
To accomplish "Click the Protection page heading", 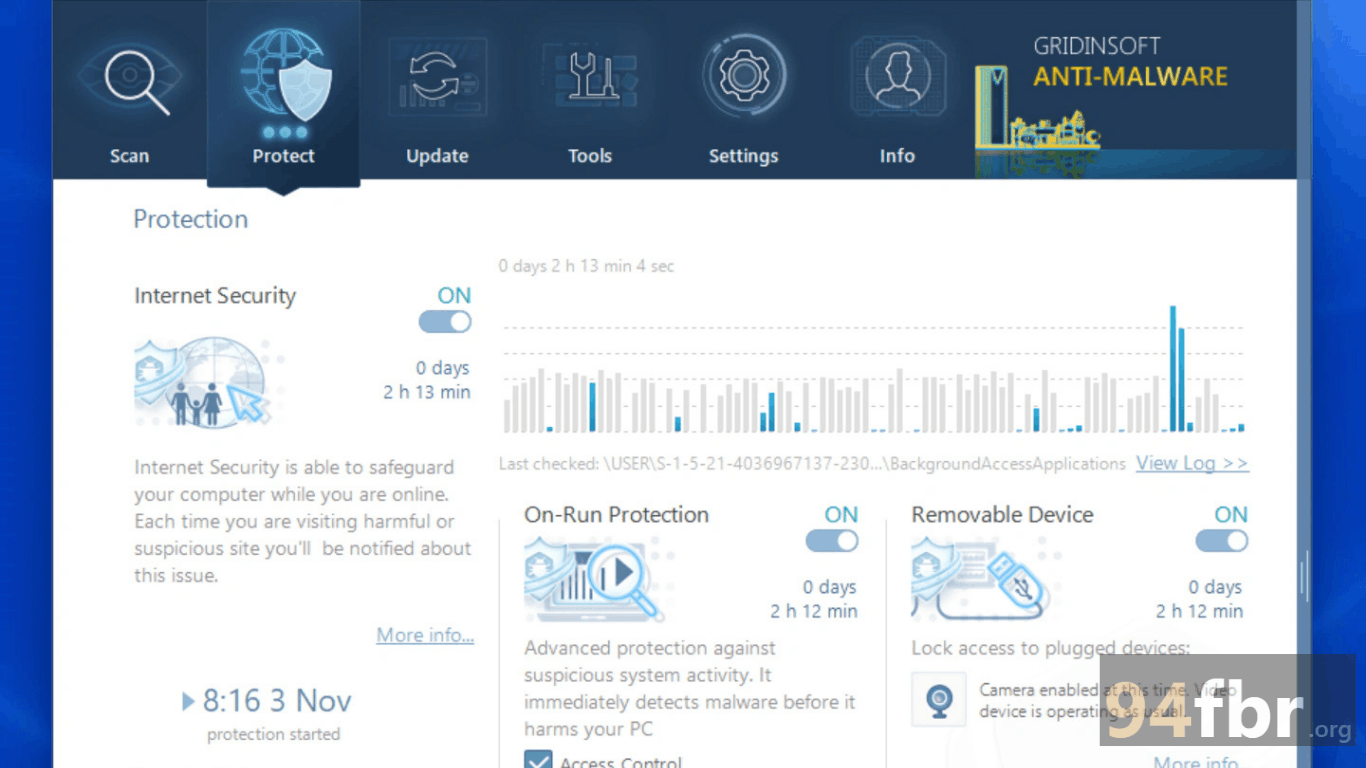I will [x=191, y=219].
